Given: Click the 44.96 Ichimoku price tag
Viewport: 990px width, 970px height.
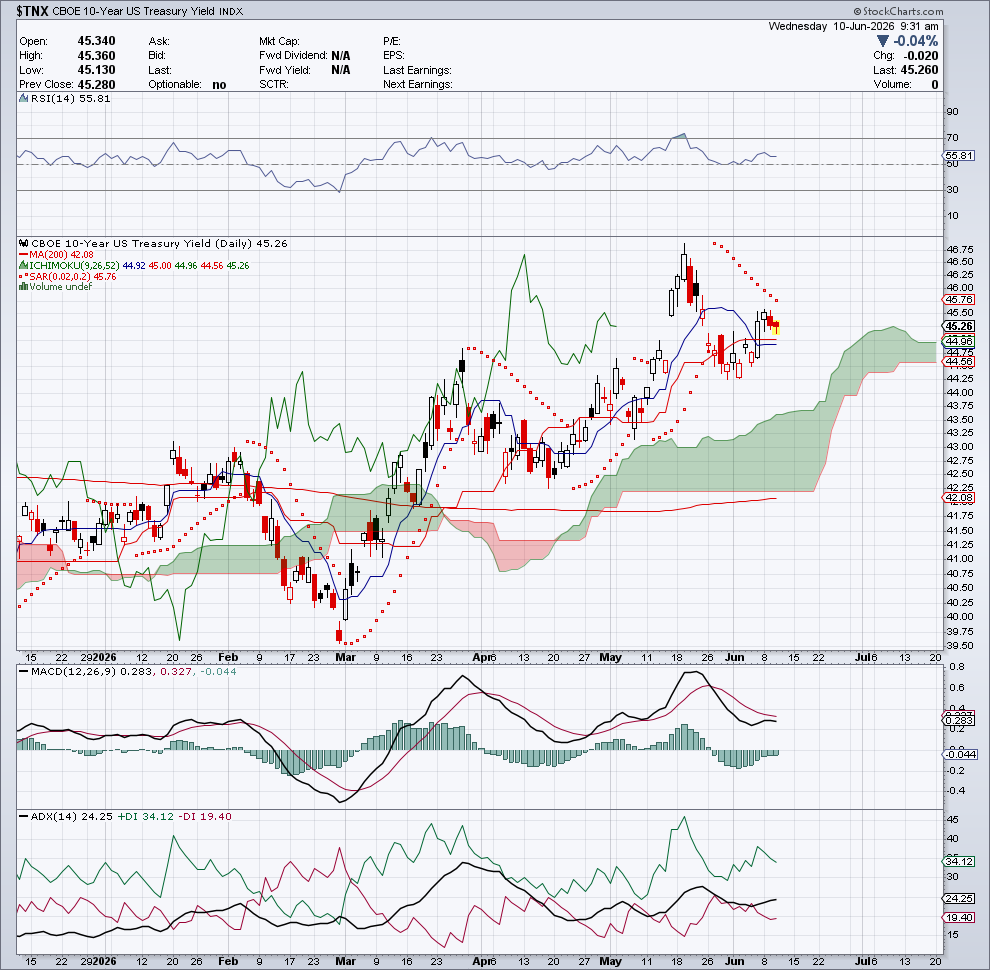Looking at the screenshot, I should click(x=959, y=342).
